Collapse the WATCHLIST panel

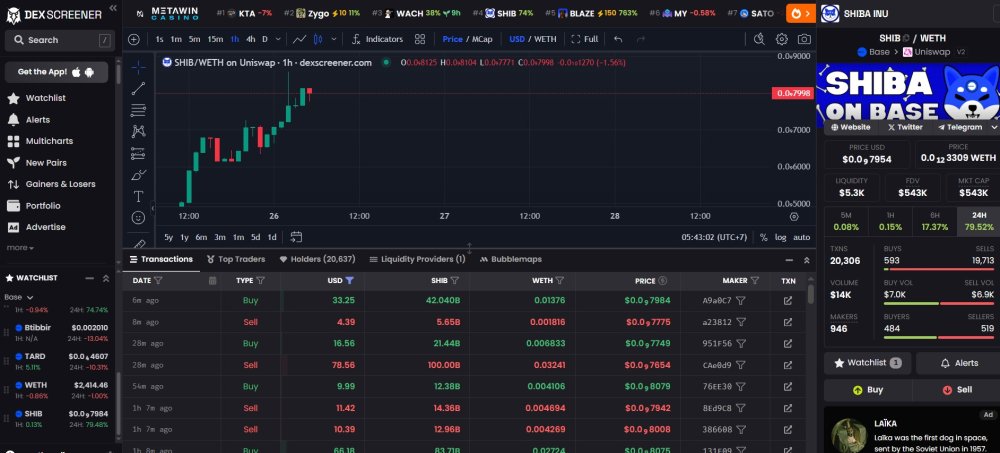(90, 278)
